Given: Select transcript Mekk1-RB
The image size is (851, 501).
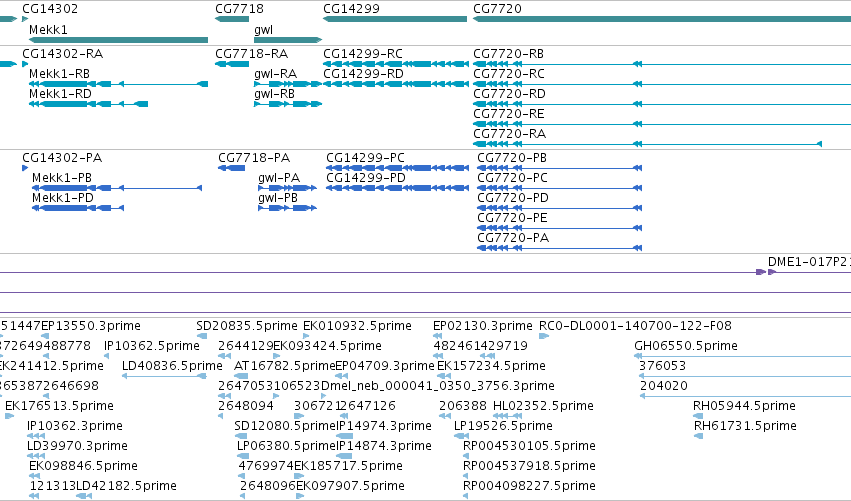Looking at the screenshot, I should [59, 74].
